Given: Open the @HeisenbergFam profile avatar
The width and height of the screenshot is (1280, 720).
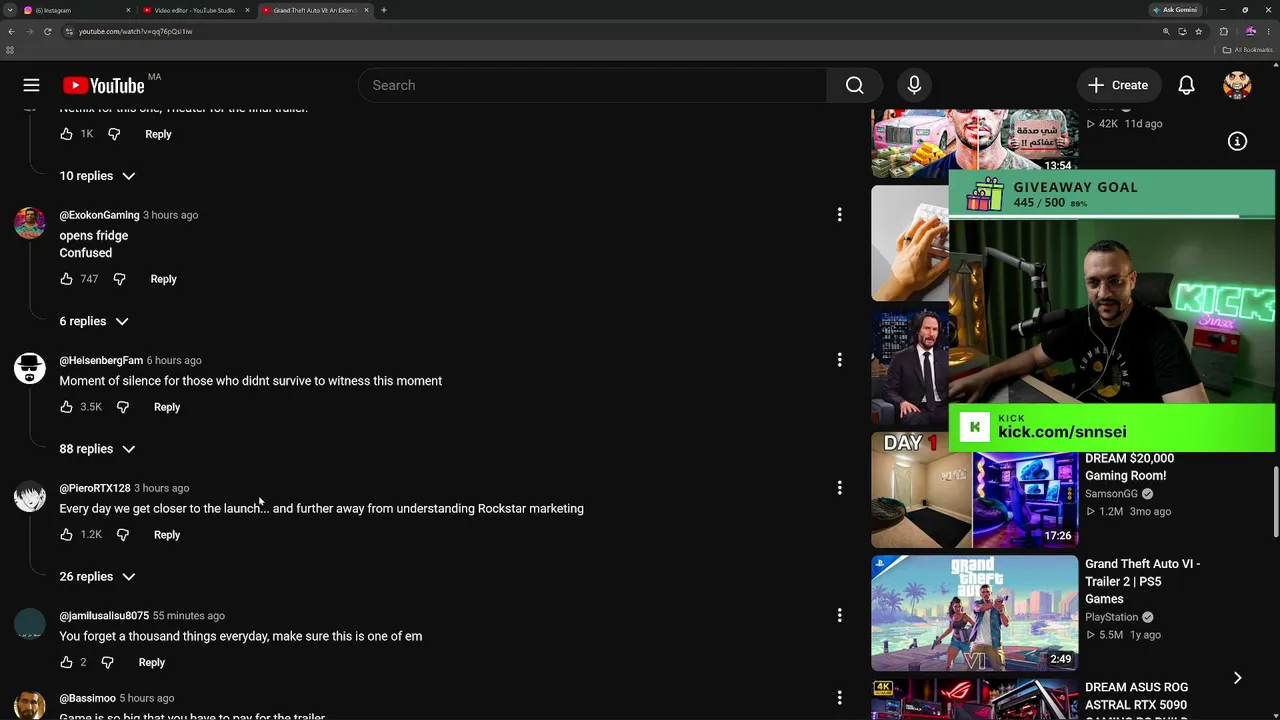Looking at the screenshot, I should tap(30, 368).
